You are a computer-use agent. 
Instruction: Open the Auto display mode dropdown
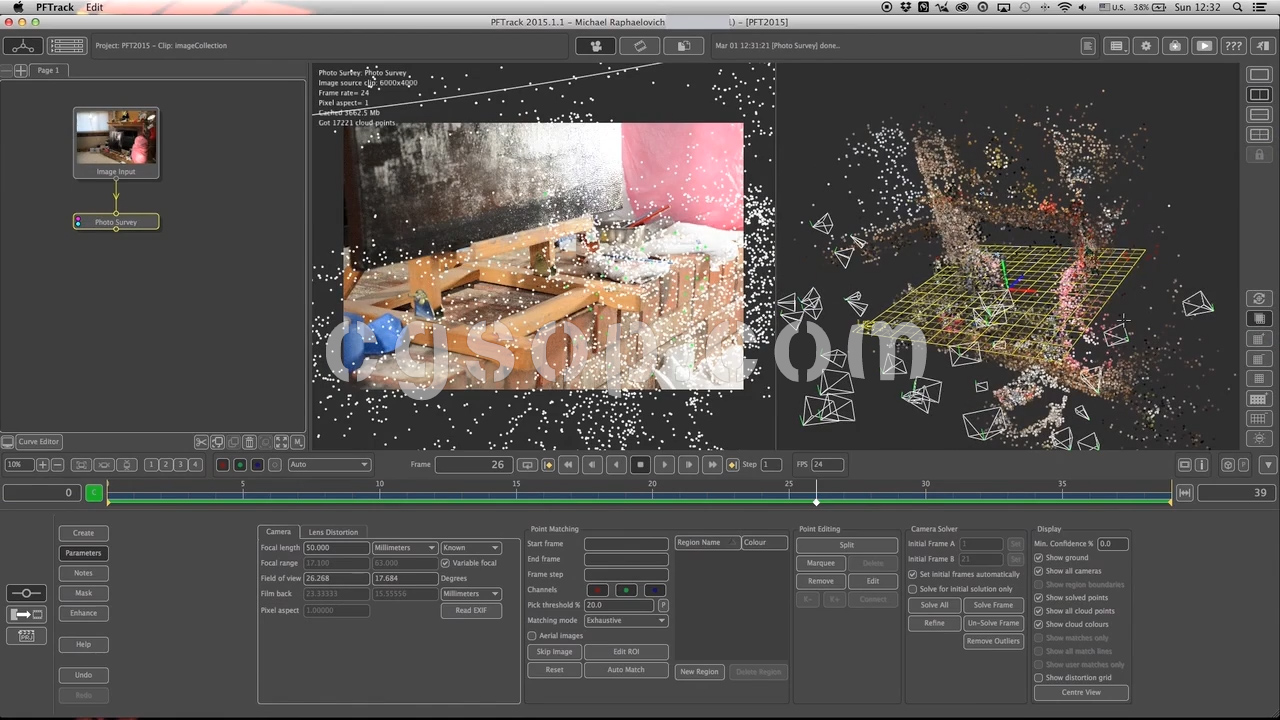click(329, 465)
